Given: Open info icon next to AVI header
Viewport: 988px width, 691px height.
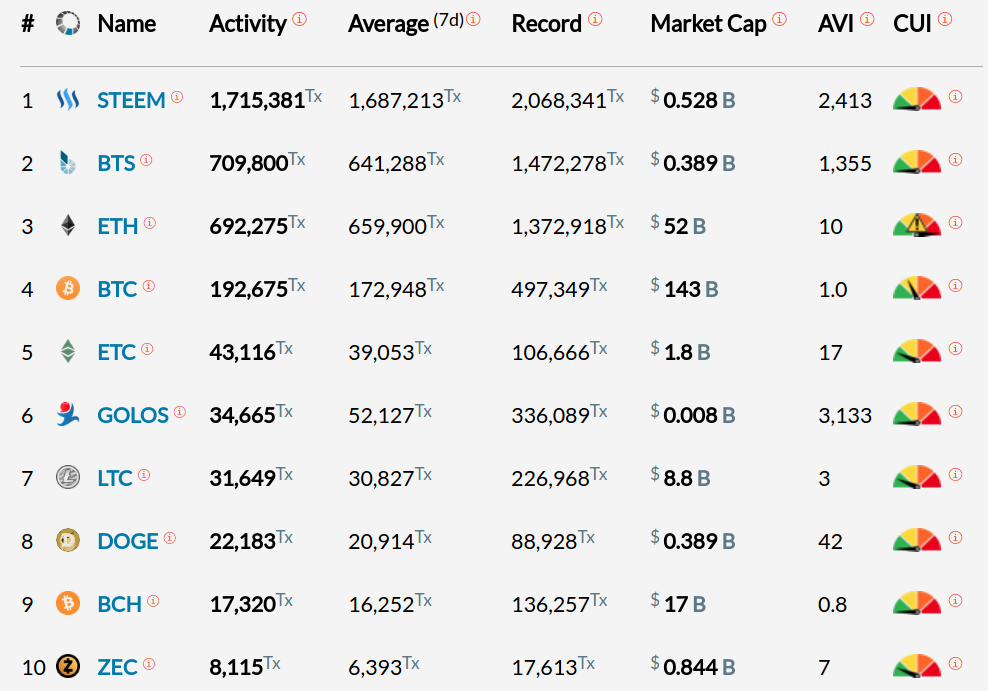Looking at the screenshot, I should pos(868,19).
